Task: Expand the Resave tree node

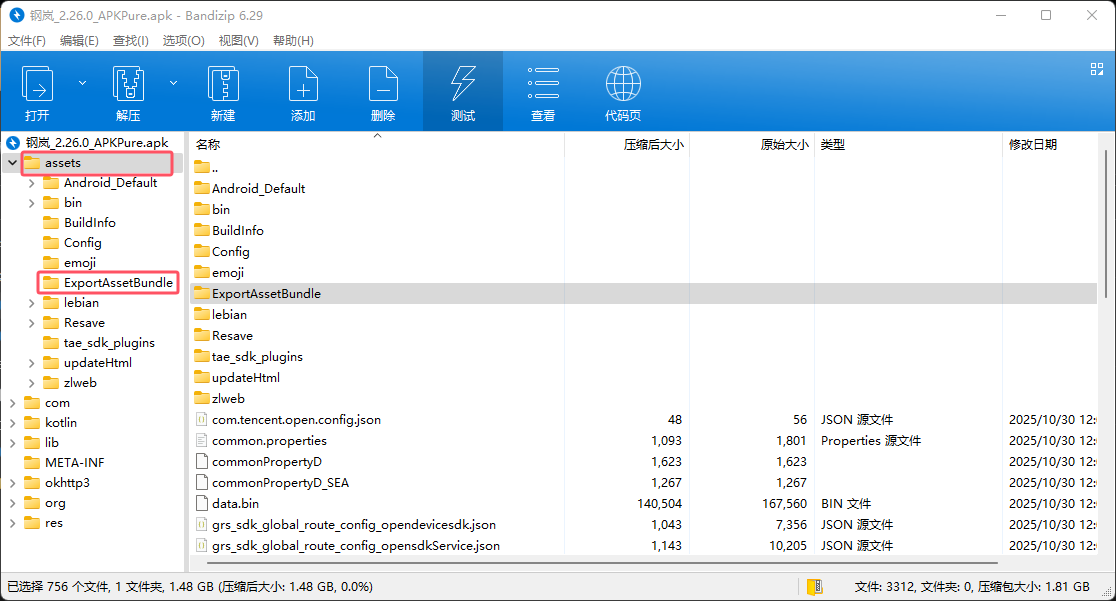Action: tap(31, 323)
